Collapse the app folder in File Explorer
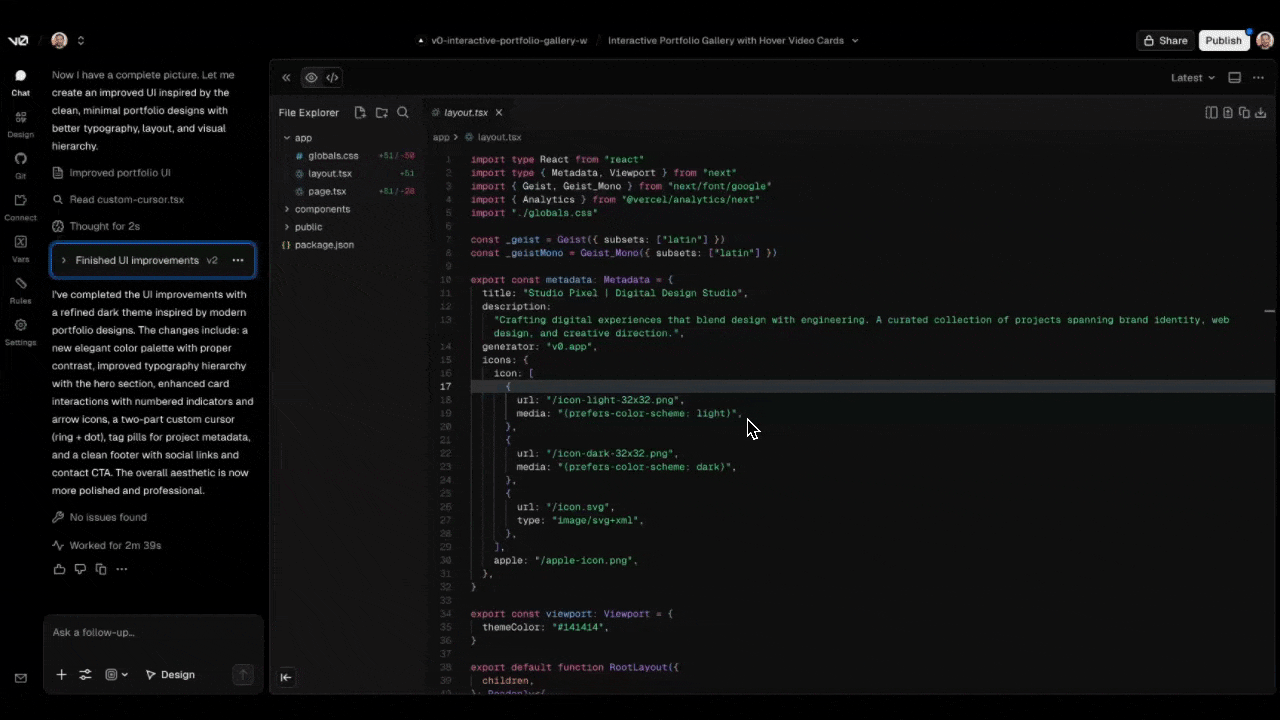Viewport: 1280px width, 720px height. click(x=287, y=137)
